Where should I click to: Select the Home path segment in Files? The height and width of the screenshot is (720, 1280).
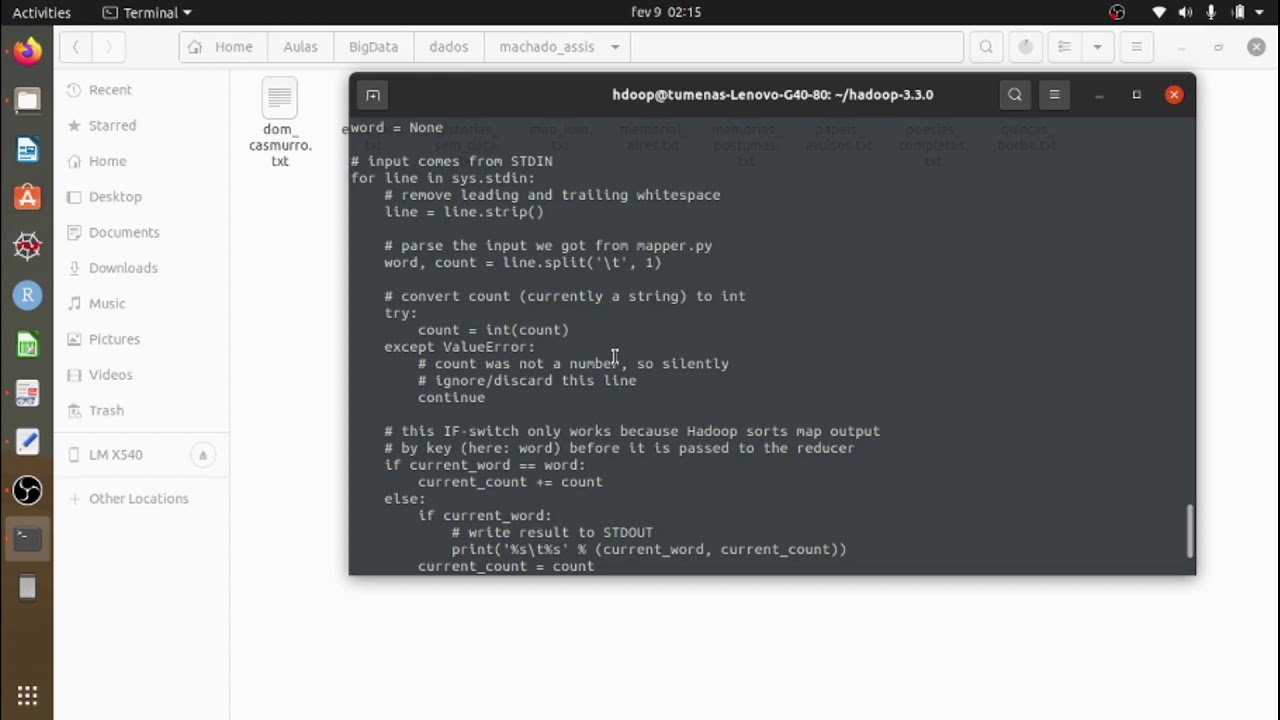(x=222, y=47)
